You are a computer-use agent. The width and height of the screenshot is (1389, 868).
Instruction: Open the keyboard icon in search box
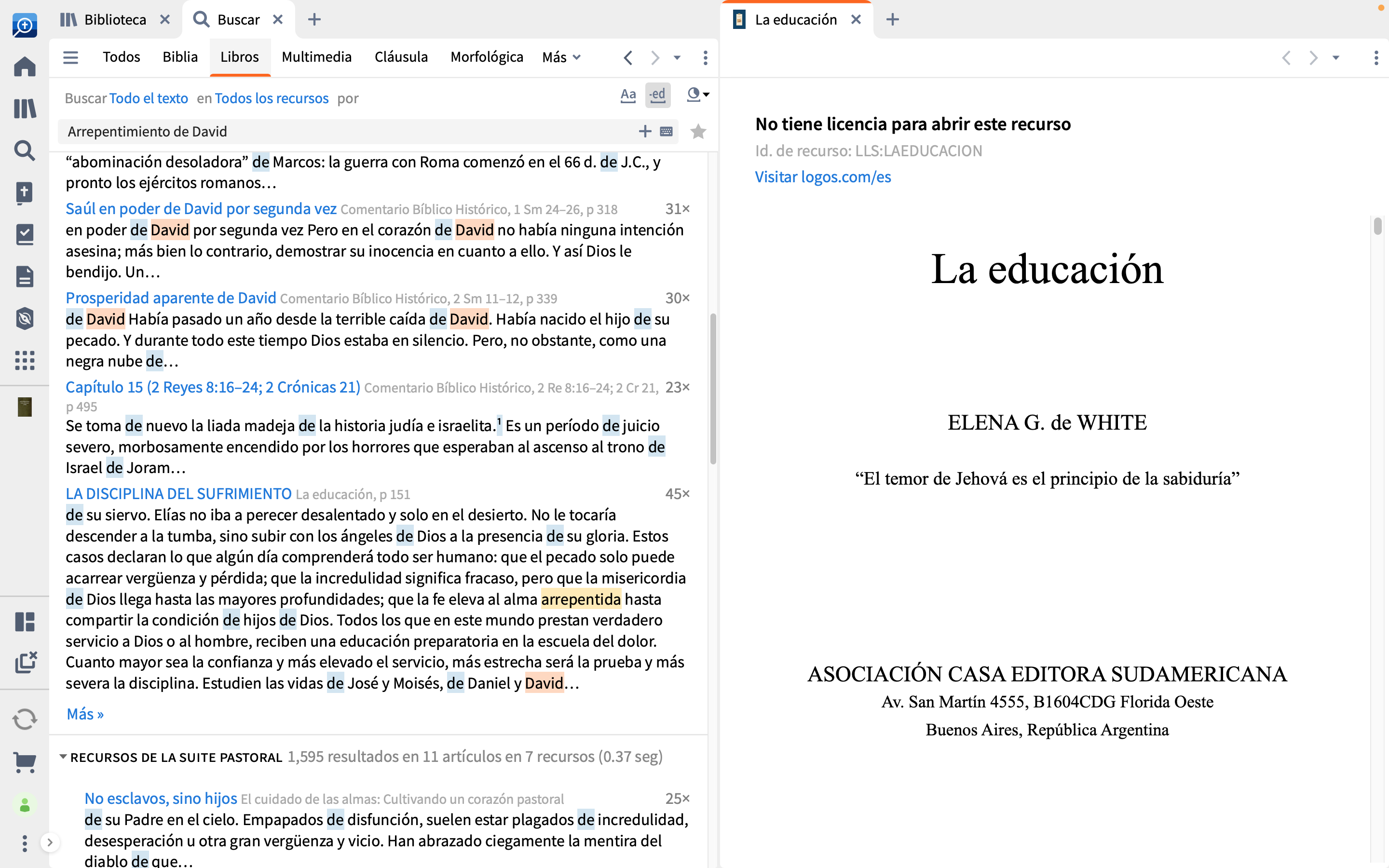[667, 132]
